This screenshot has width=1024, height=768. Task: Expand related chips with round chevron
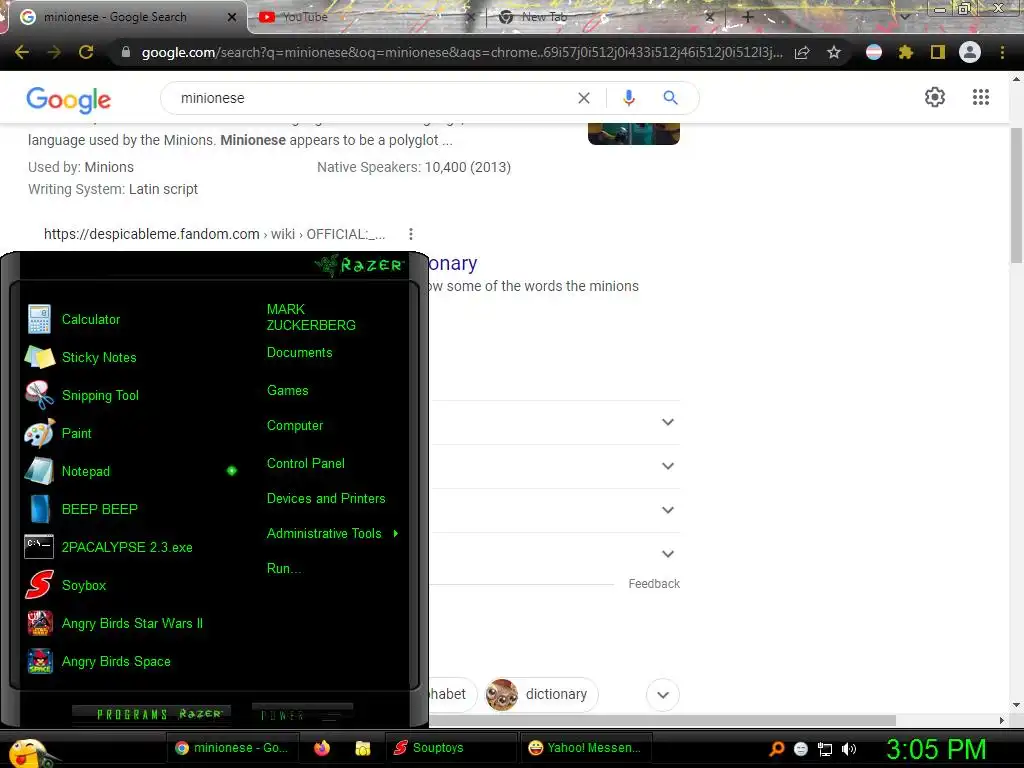coord(663,694)
